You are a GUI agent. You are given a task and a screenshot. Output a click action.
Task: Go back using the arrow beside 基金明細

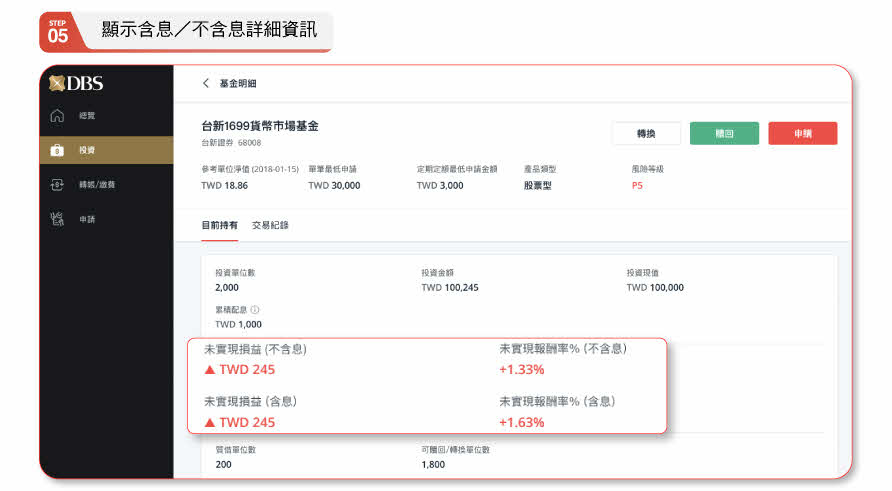tap(206, 83)
